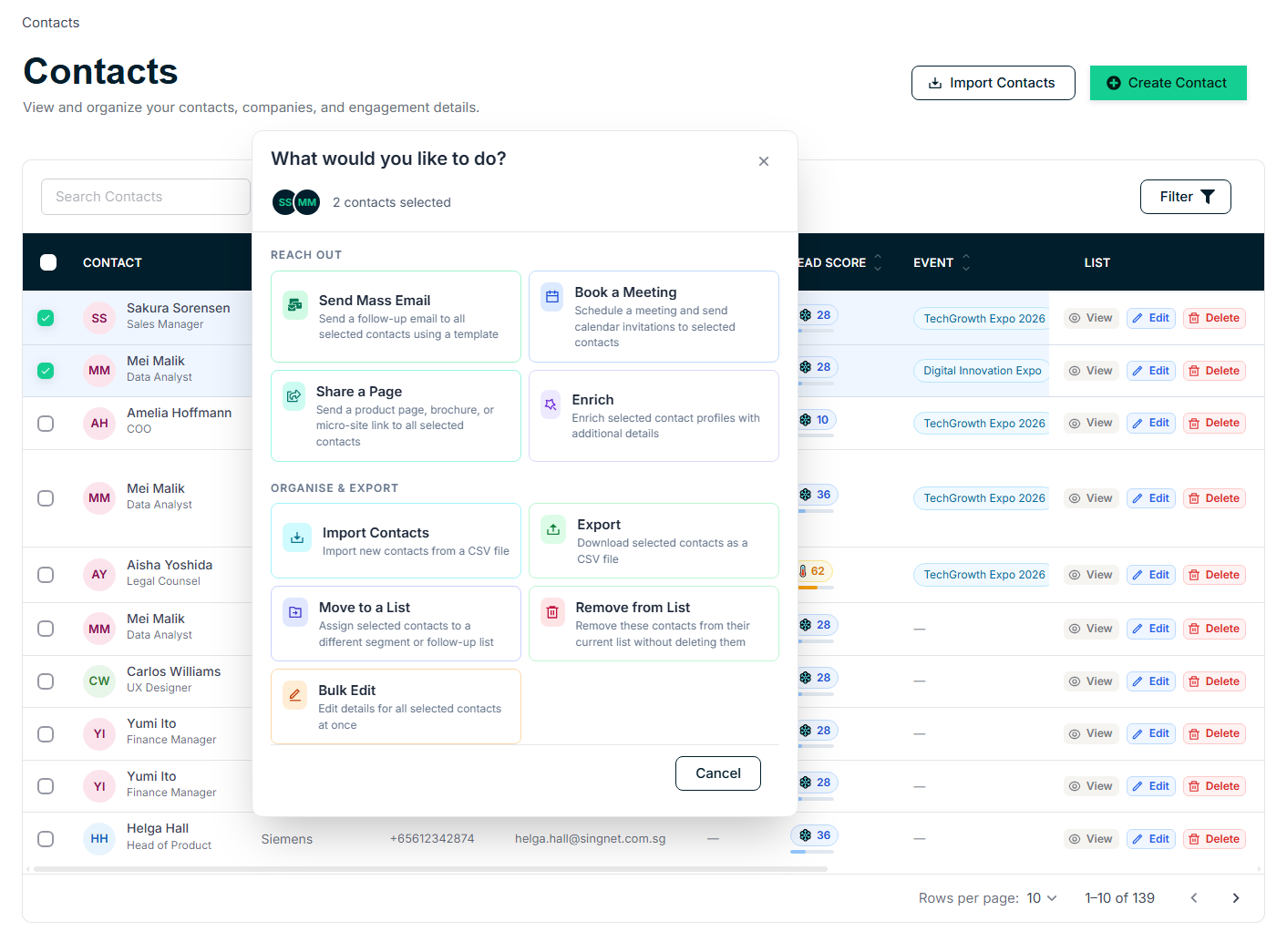The width and height of the screenshot is (1287, 952).
Task: Sort the table by Event column
Action: [966, 262]
